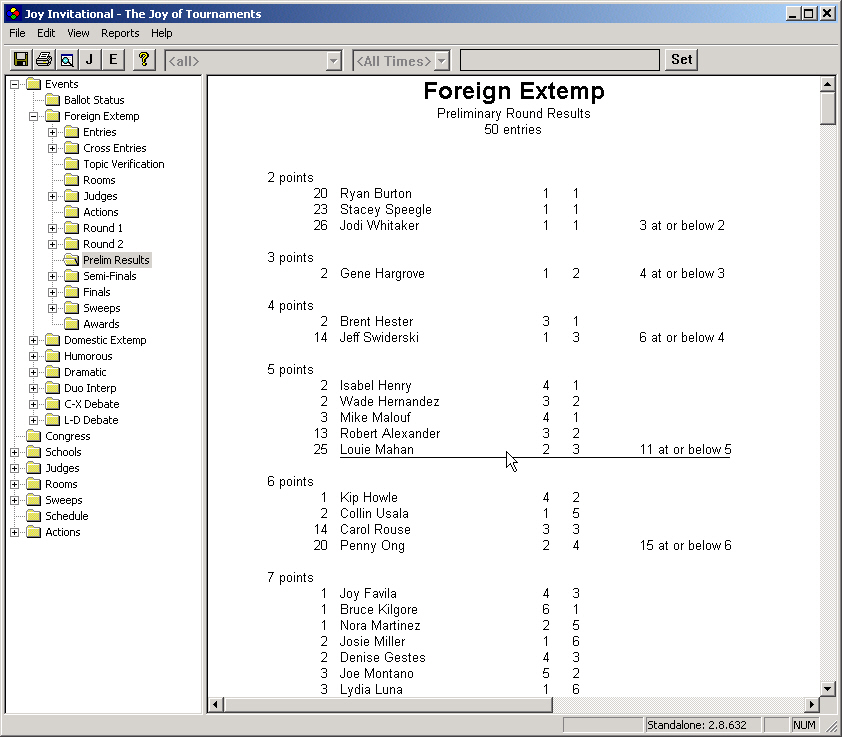Viewport: 842px width, 737px height.
Task: Click the Set button
Action: pos(681,60)
